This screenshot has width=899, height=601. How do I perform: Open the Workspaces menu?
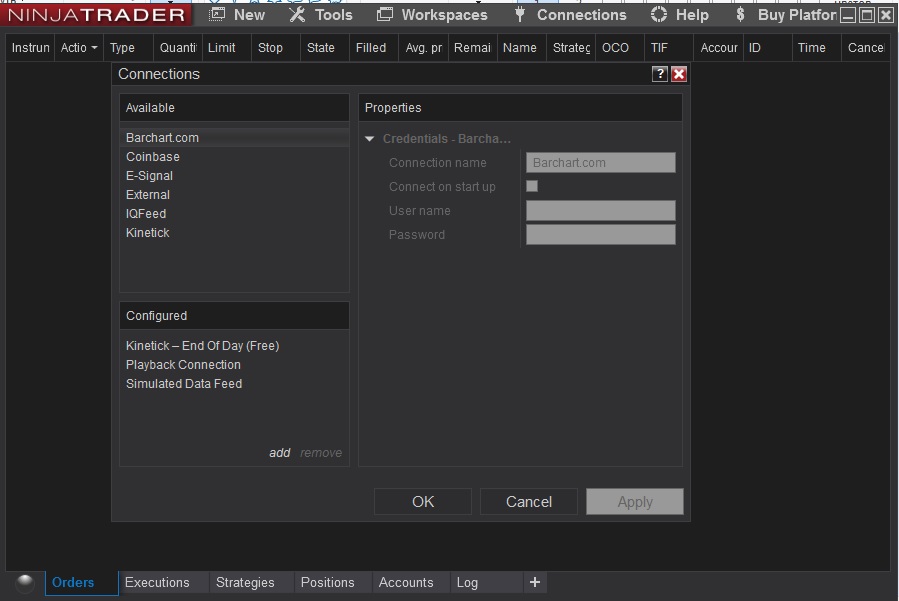(x=432, y=14)
